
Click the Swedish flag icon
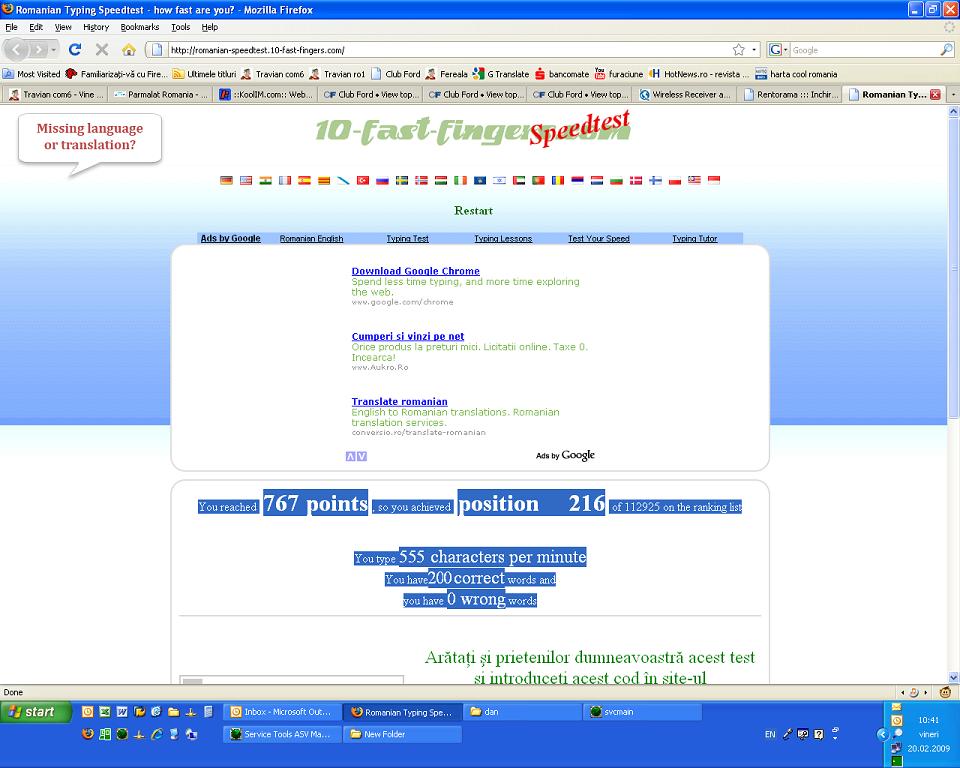click(402, 181)
